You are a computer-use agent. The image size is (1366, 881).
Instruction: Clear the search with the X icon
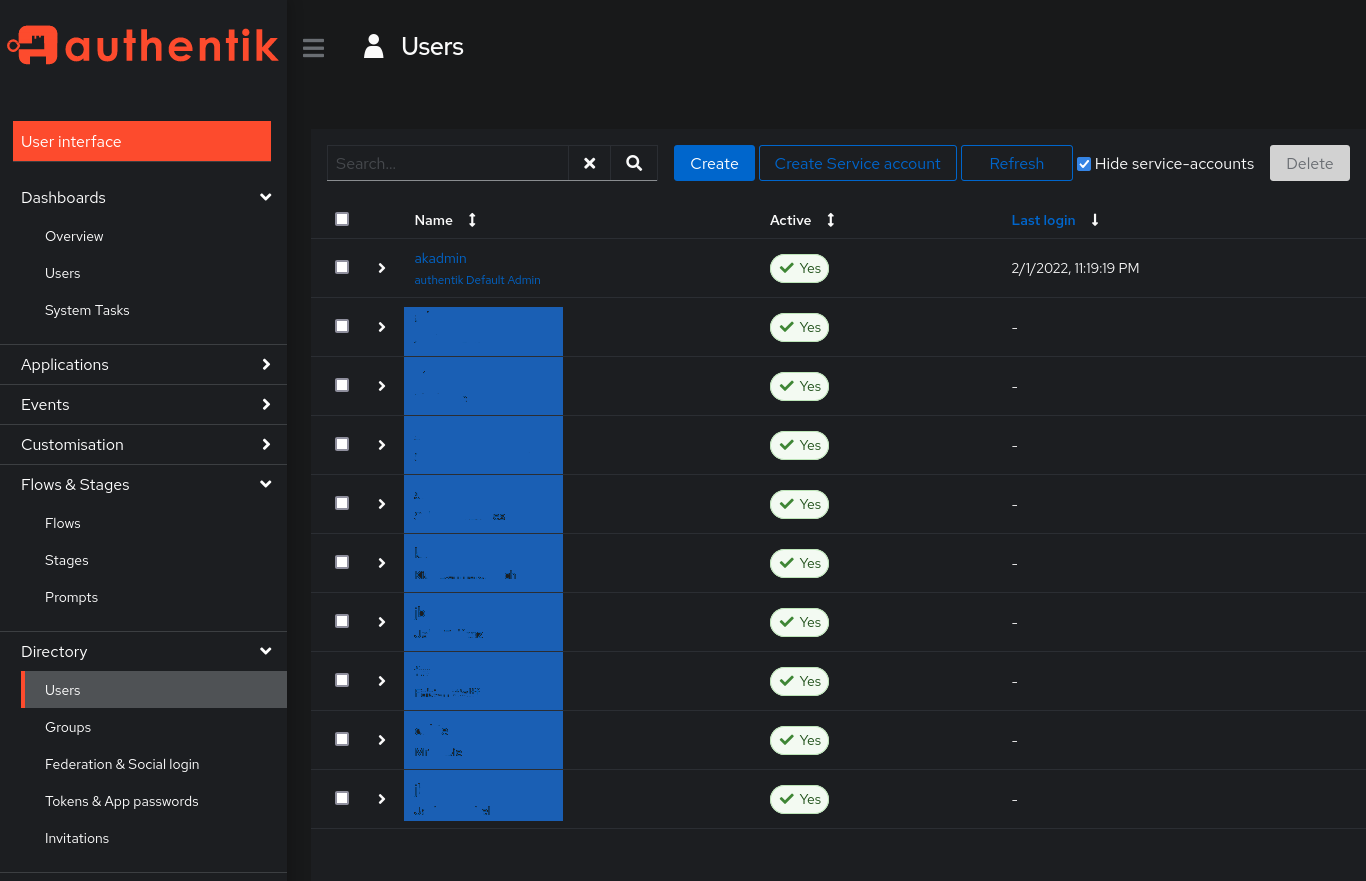pos(590,163)
